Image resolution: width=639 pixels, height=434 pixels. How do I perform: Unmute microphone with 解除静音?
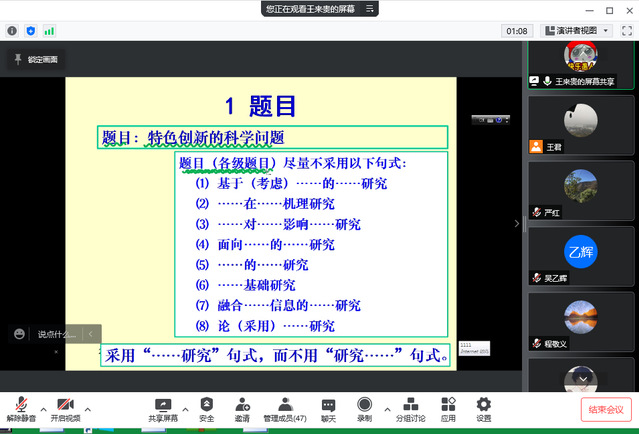click(20, 408)
